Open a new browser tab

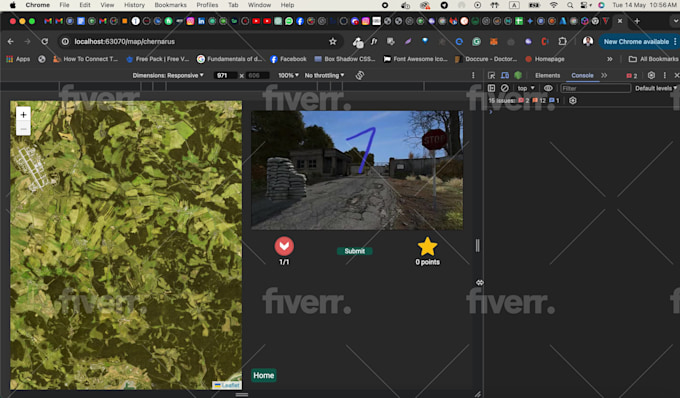(x=637, y=21)
